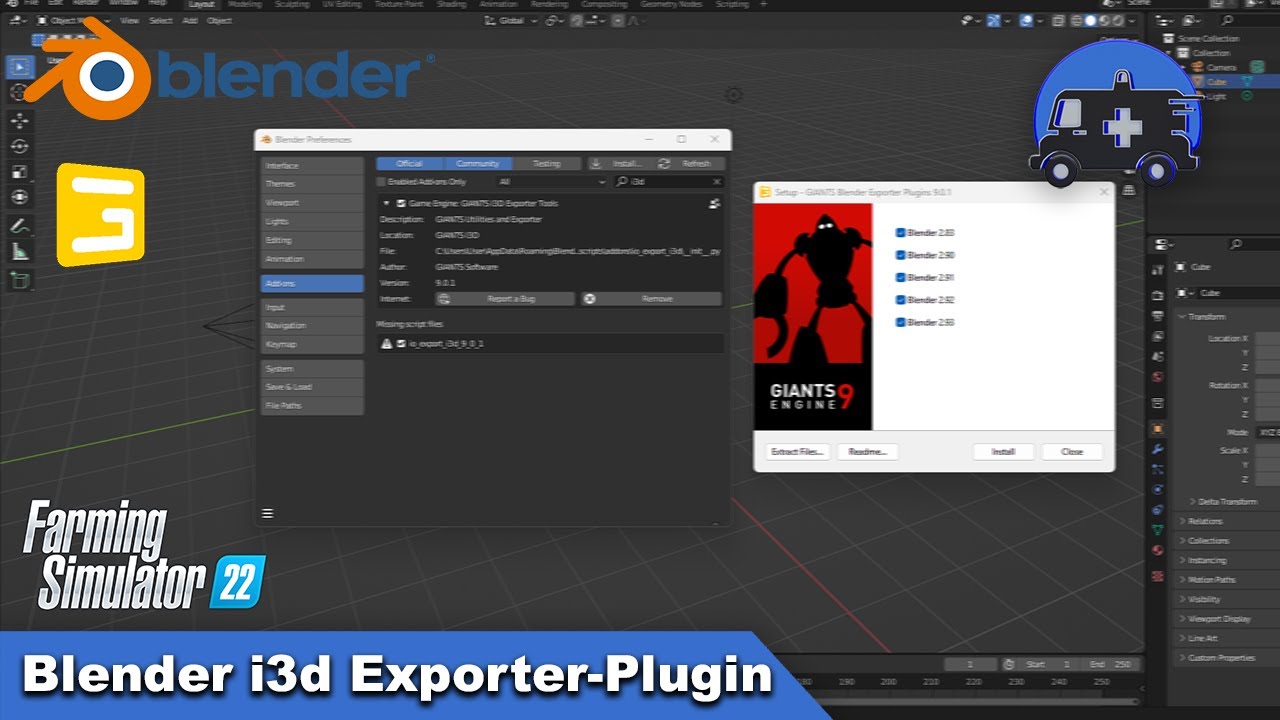The width and height of the screenshot is (1280, 720).
Task: Switch to the Community add-ons tab
Action: pos(478,163)
